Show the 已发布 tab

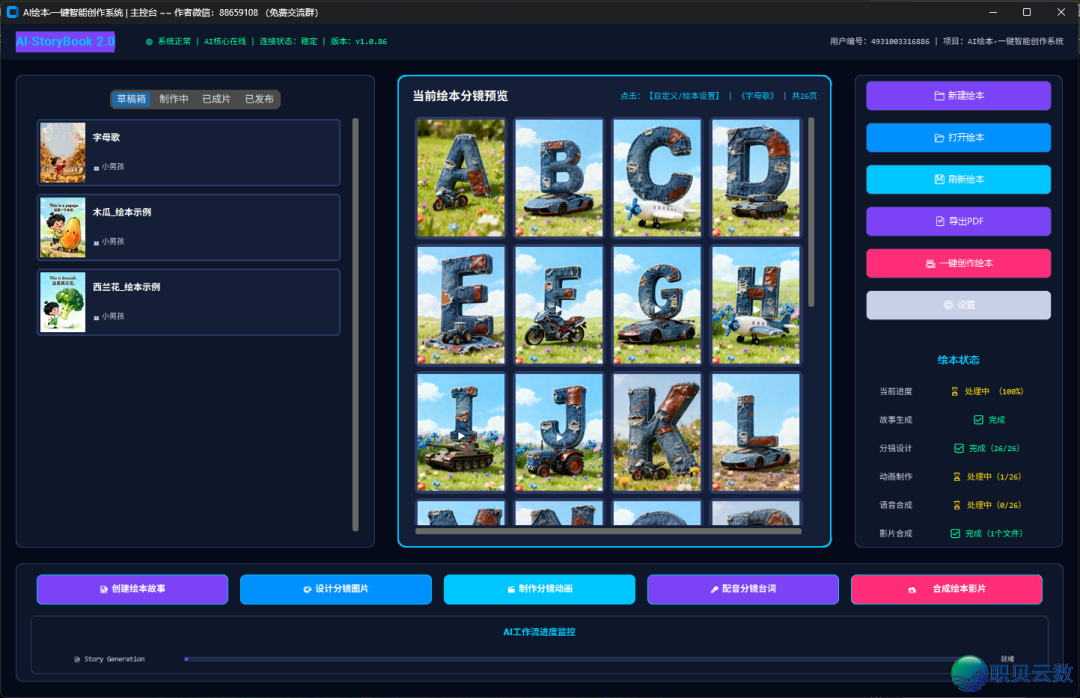259,99
